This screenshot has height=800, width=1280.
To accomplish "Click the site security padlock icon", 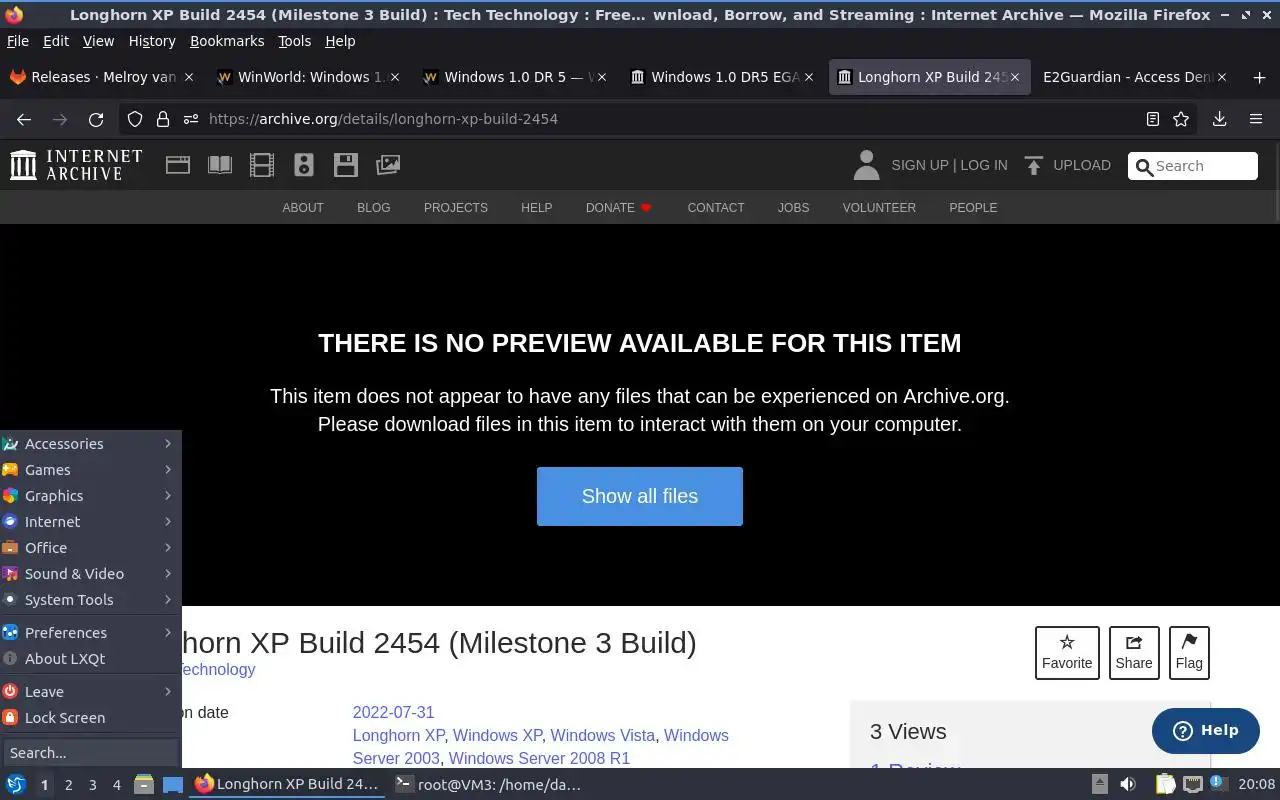I will (x=163, y=119).
